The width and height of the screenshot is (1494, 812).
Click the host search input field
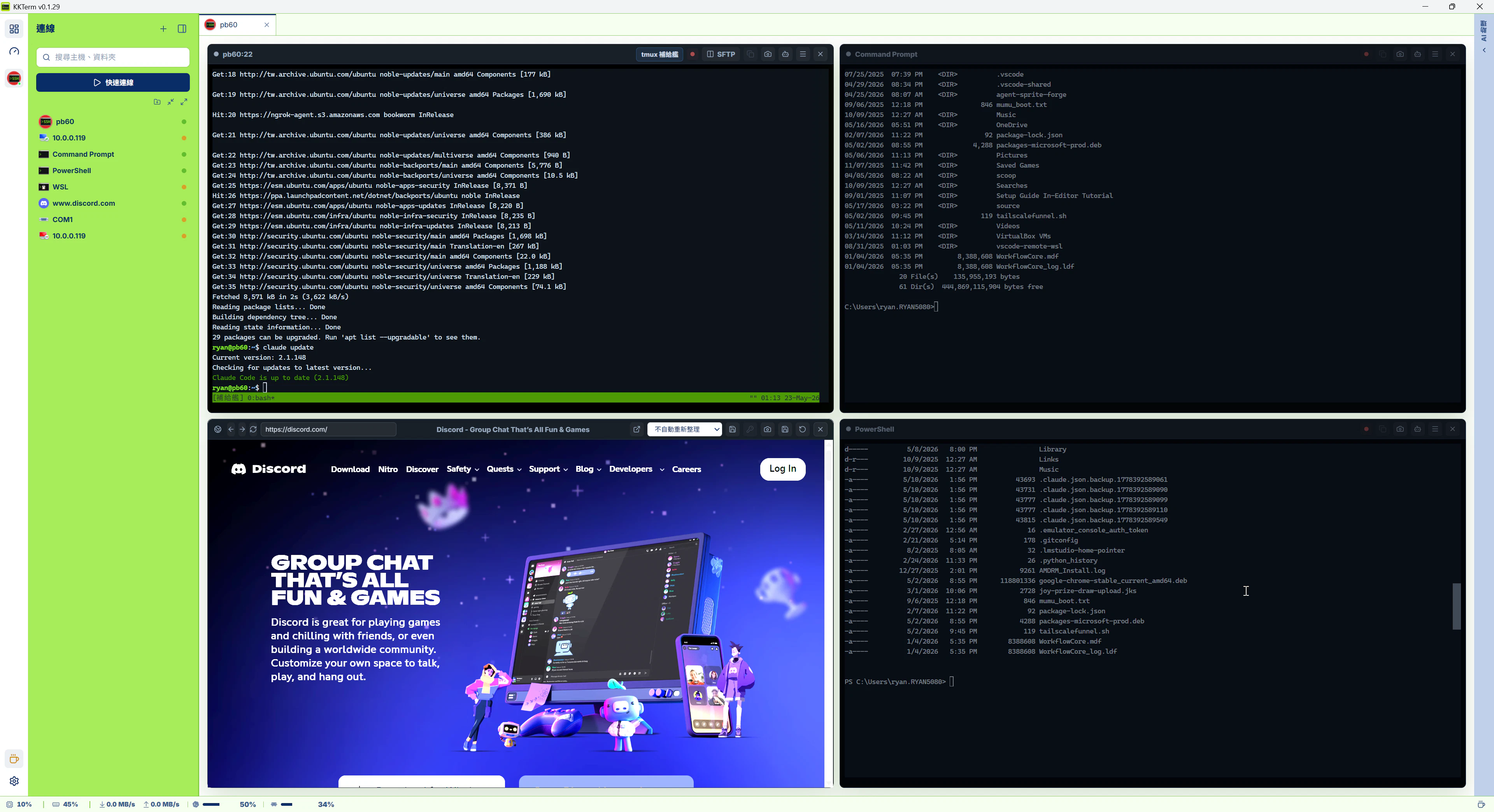tap(112, 57)
